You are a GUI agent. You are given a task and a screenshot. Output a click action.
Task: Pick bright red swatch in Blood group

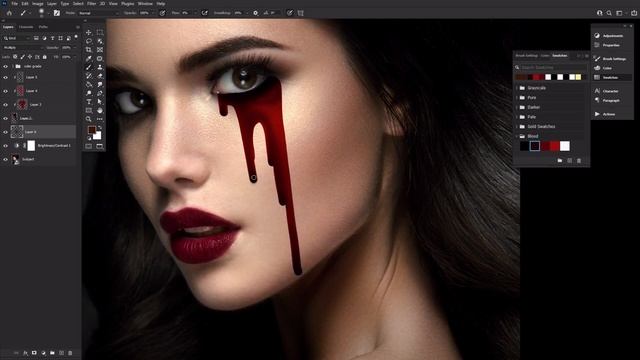click(x=555, y=146)
